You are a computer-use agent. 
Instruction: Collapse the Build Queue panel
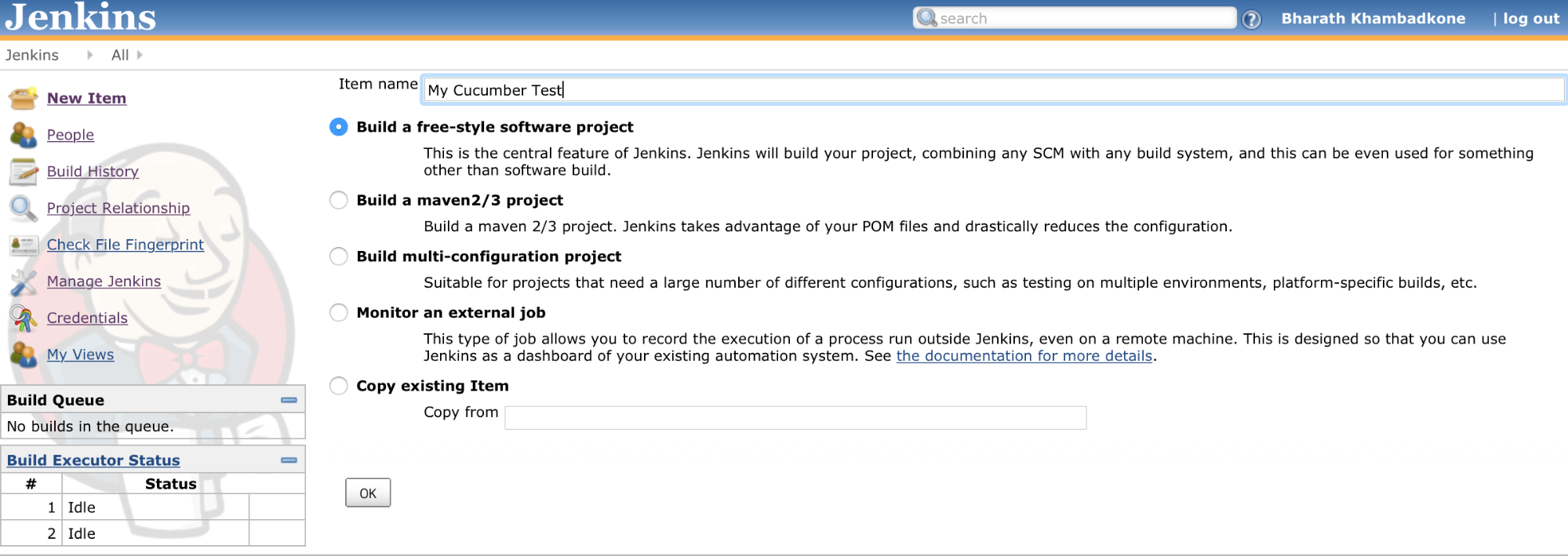tap(289, 400)
